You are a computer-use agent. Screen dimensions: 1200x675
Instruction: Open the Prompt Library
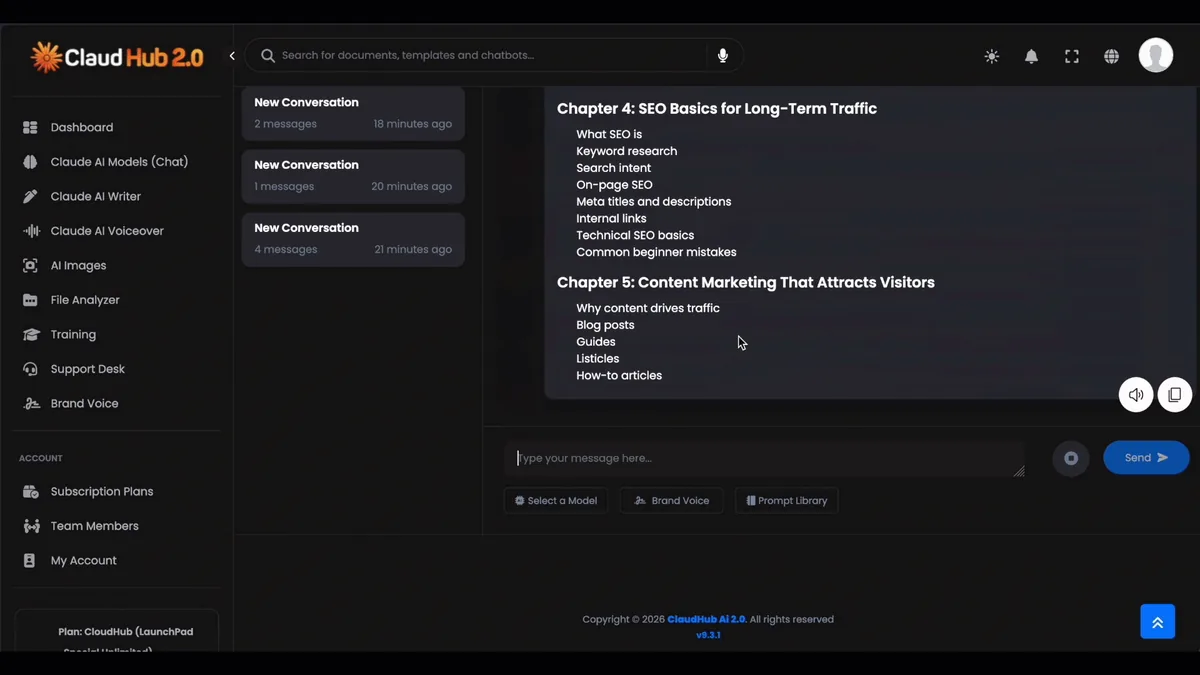(x=787, y=501)
